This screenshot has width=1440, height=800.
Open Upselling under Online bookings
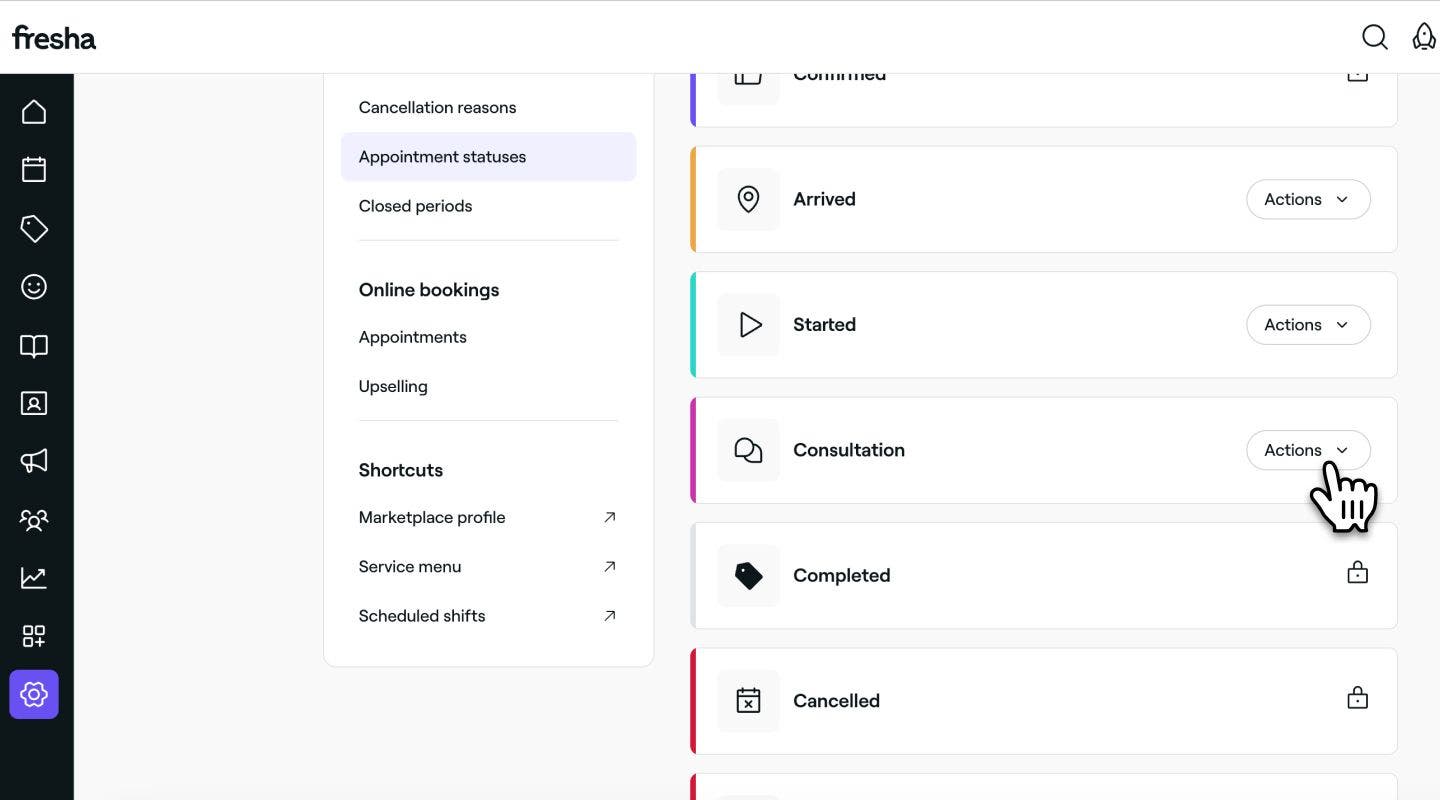(393, 386)
